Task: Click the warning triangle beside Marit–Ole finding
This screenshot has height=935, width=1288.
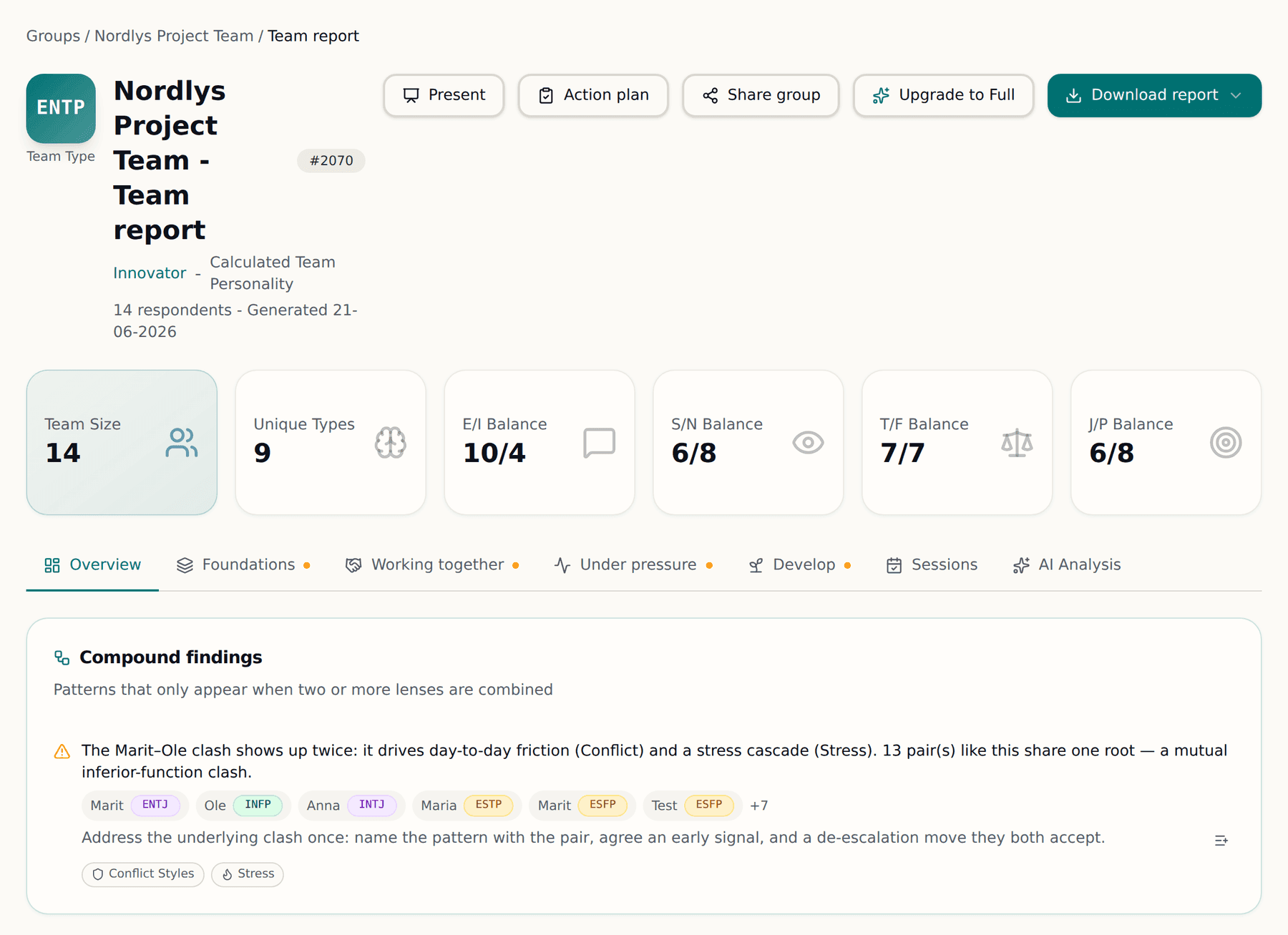Action: point(62,751)
